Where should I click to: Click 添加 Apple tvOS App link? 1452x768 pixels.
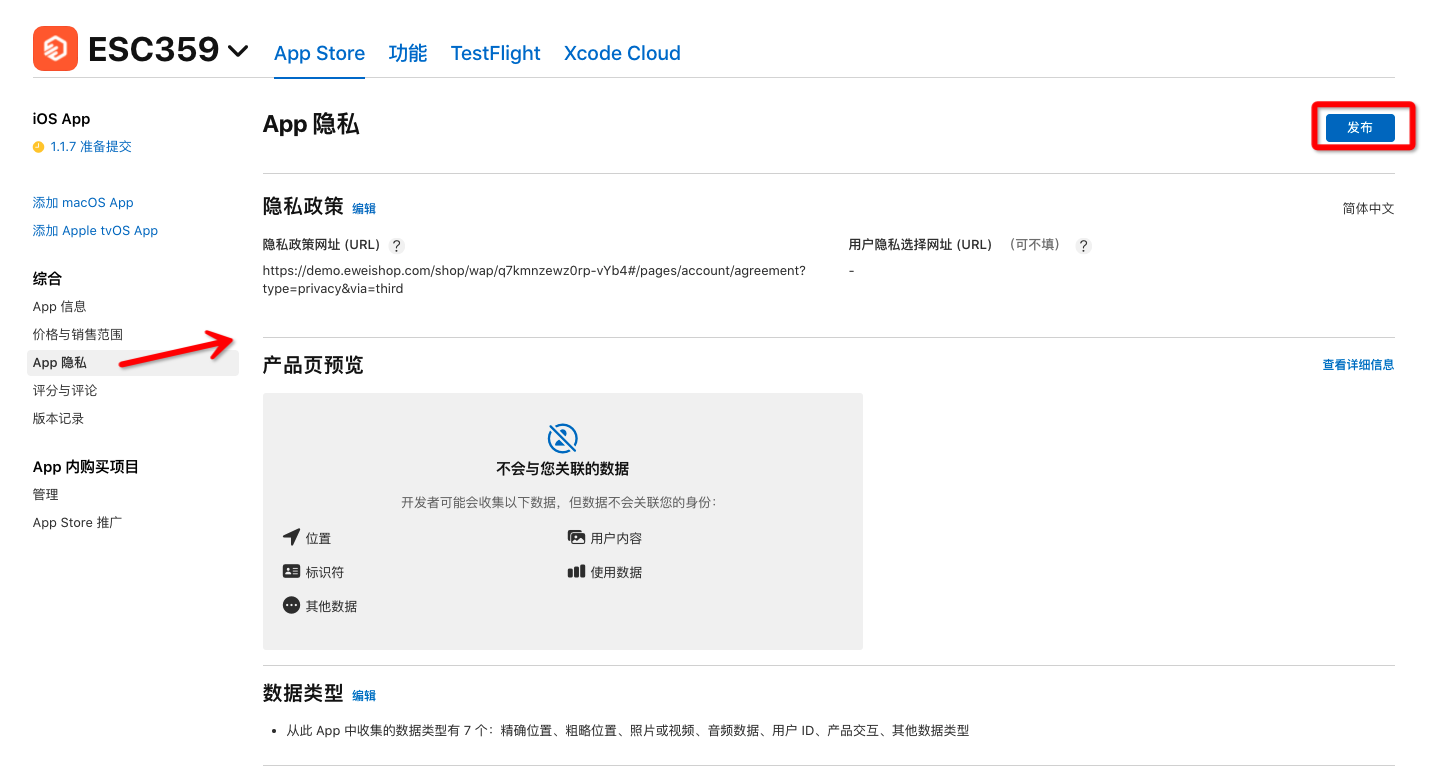[95, 231]
